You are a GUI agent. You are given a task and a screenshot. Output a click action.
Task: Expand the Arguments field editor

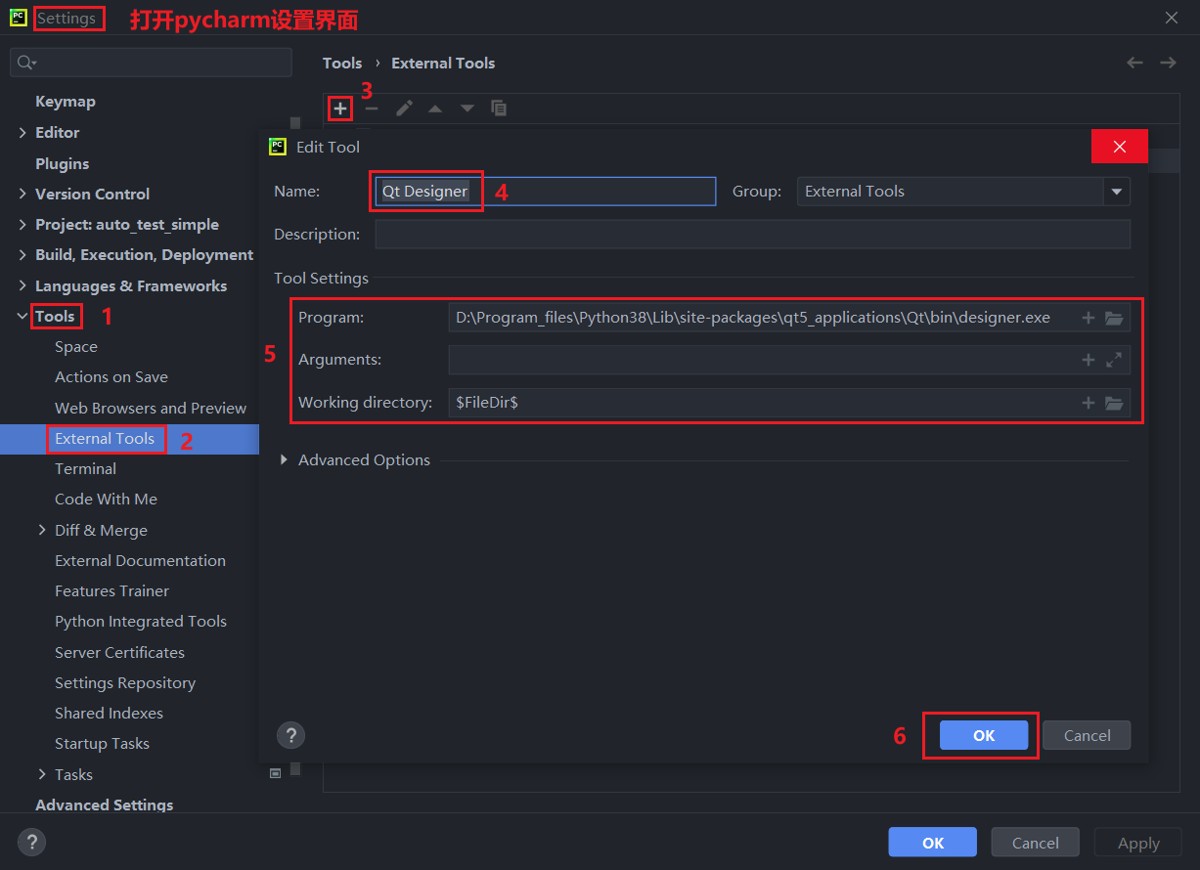[1114, 360]
